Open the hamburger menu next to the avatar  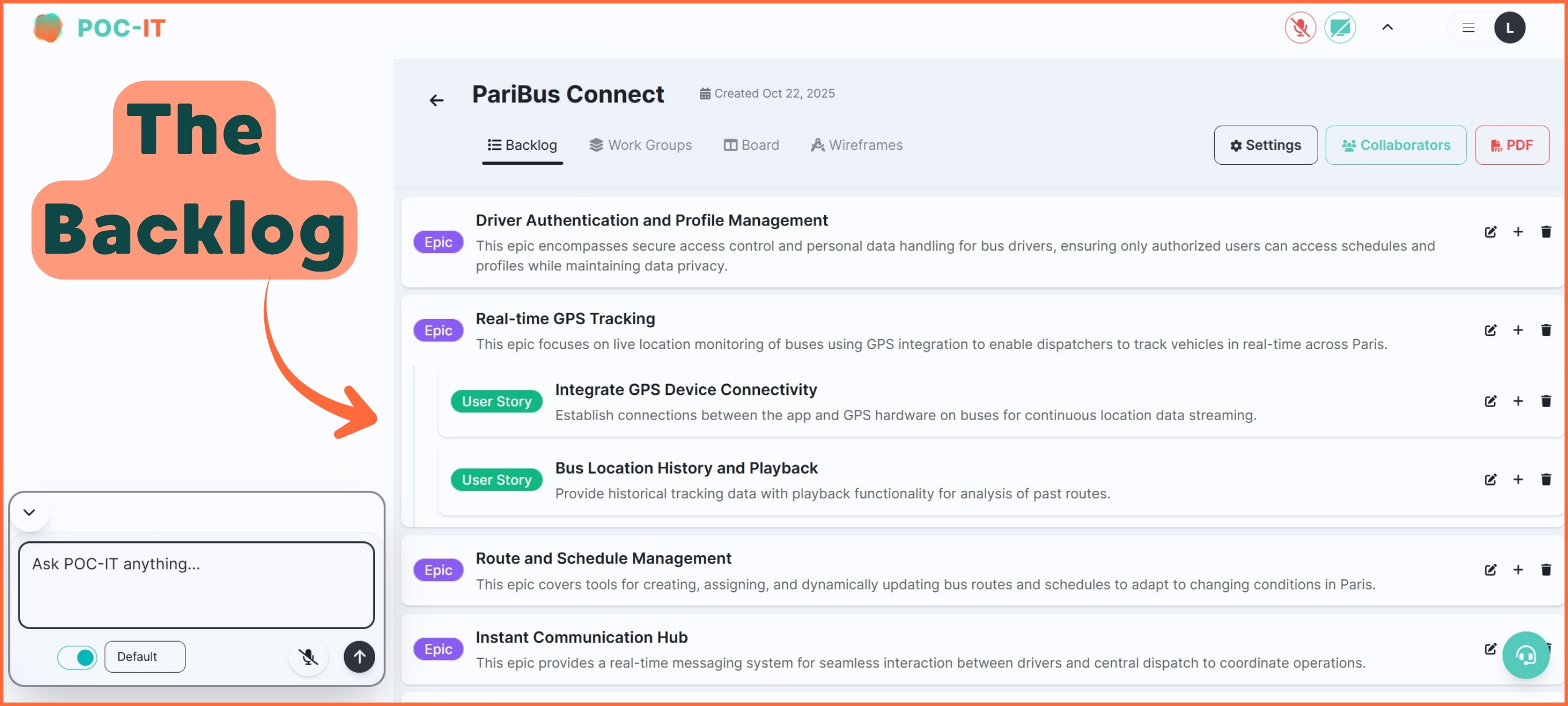click(1469, 28)
